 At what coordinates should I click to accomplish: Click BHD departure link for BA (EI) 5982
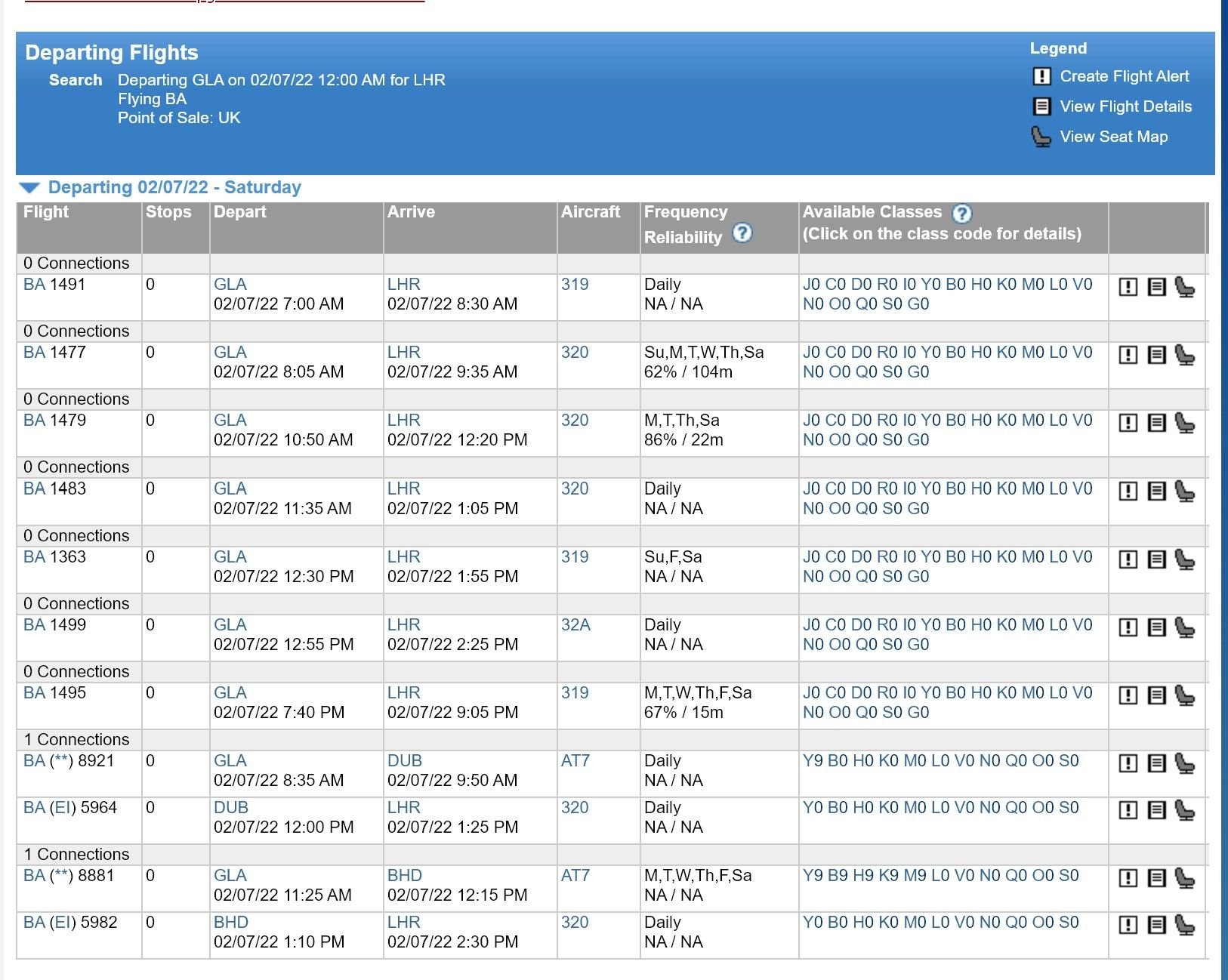231,923
